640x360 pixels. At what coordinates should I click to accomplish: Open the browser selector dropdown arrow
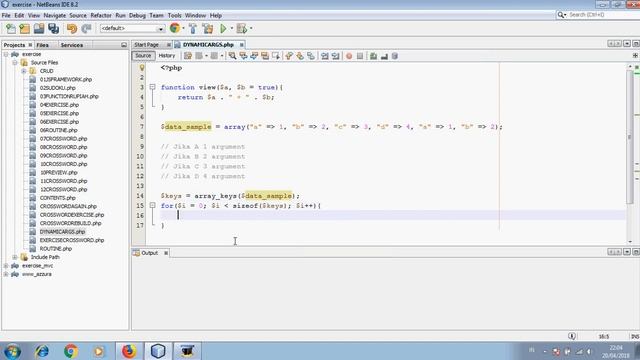(x=183, y=29)
